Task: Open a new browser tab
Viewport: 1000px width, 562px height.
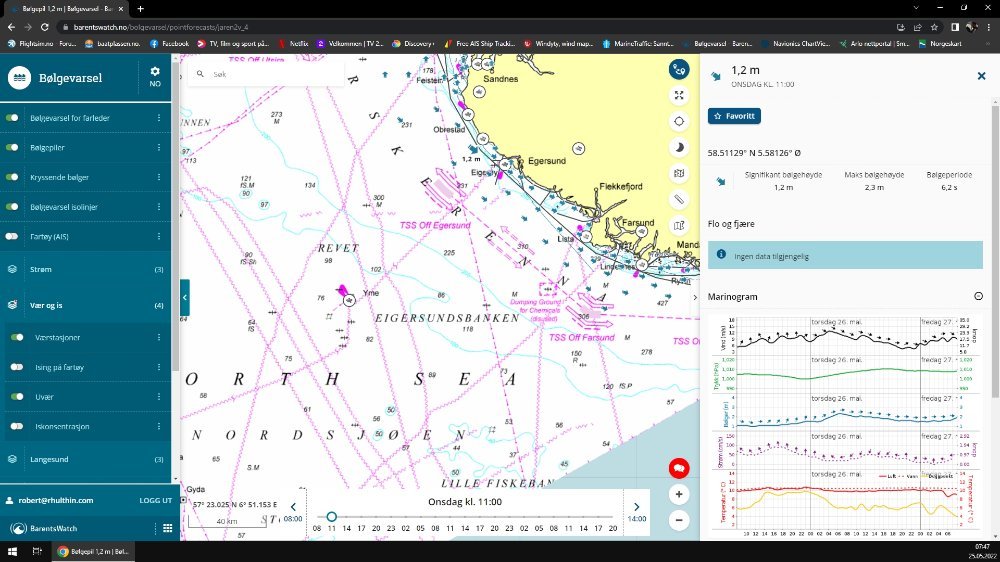Action: point(140,8)
